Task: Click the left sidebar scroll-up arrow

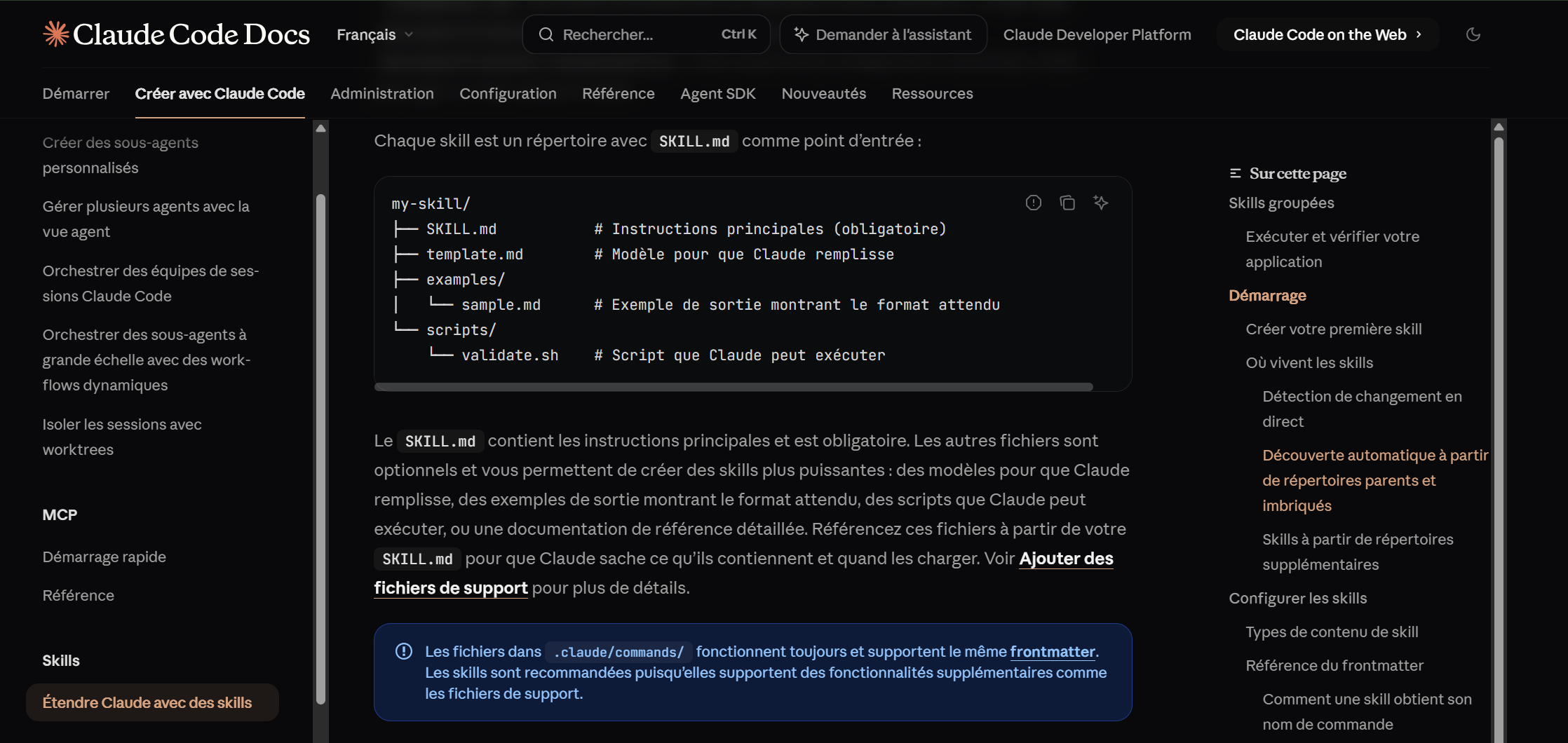Action: pyautogui.click(x=320, y=128)
